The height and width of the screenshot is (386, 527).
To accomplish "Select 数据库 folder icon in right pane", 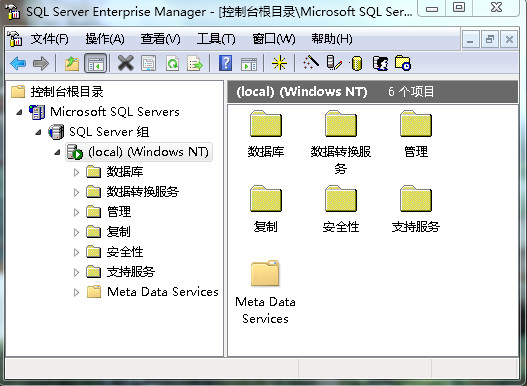I will pyautogui.click(x=266, y=124).
